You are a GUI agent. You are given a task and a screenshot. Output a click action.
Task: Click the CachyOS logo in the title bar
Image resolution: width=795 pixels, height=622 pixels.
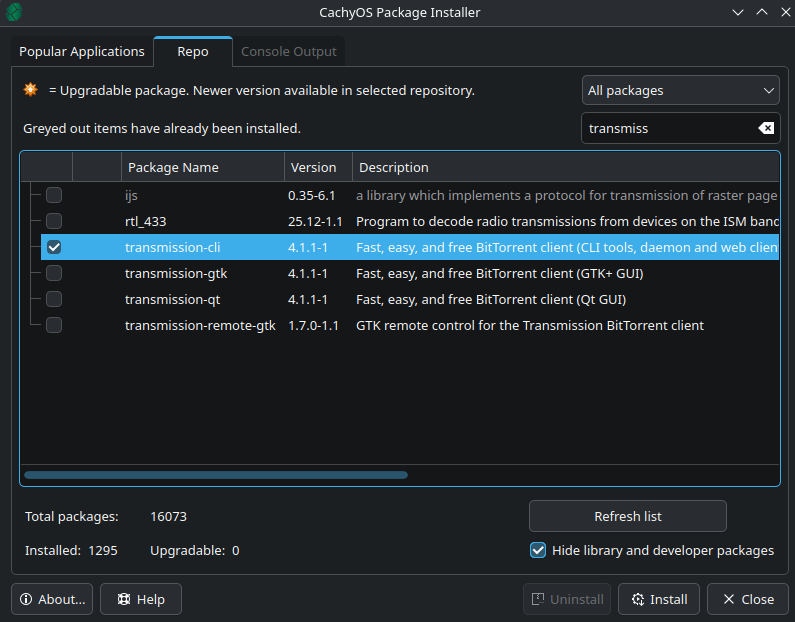(14, 12)
